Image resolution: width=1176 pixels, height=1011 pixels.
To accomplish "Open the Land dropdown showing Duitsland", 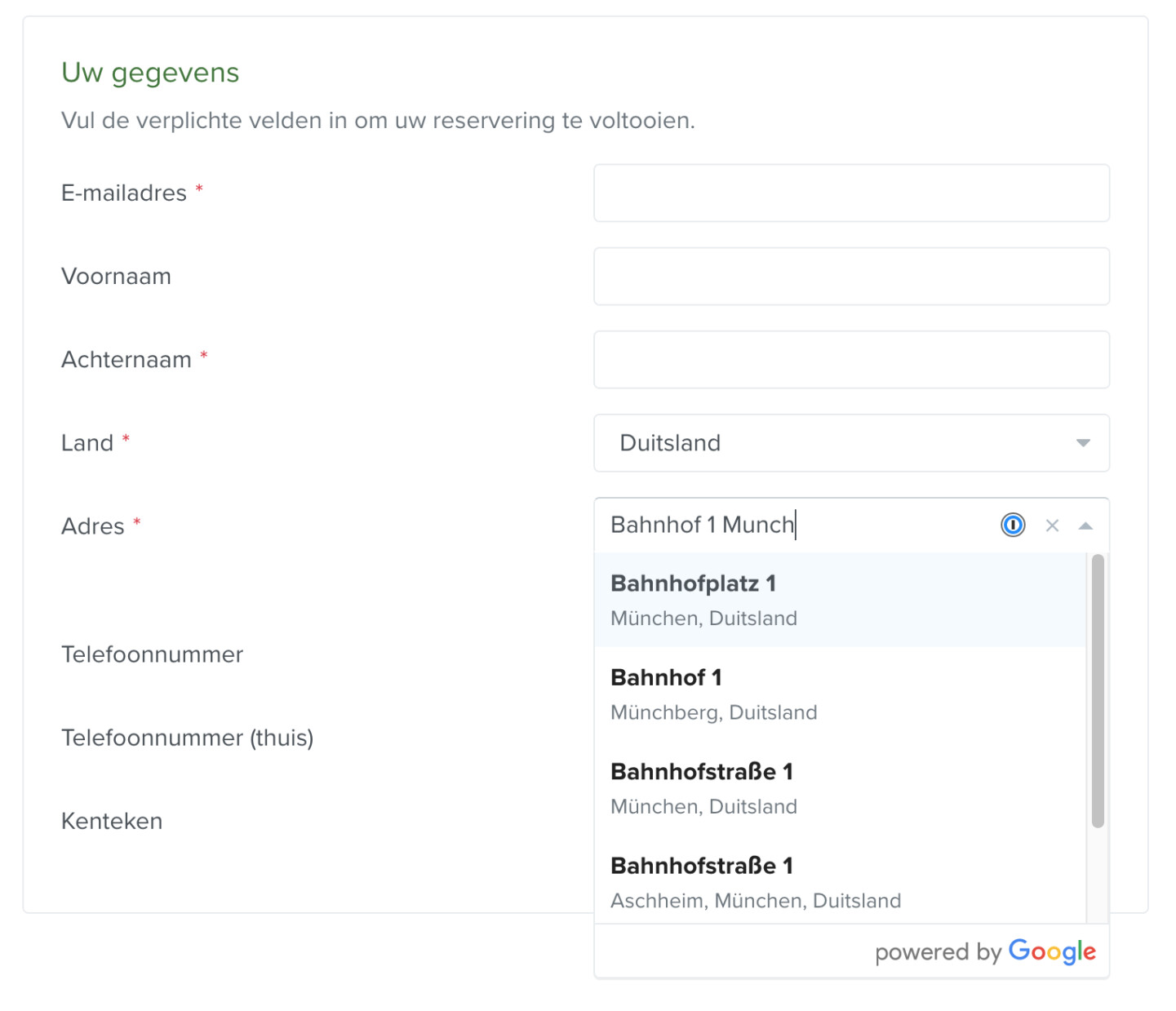I will (850, 443).
